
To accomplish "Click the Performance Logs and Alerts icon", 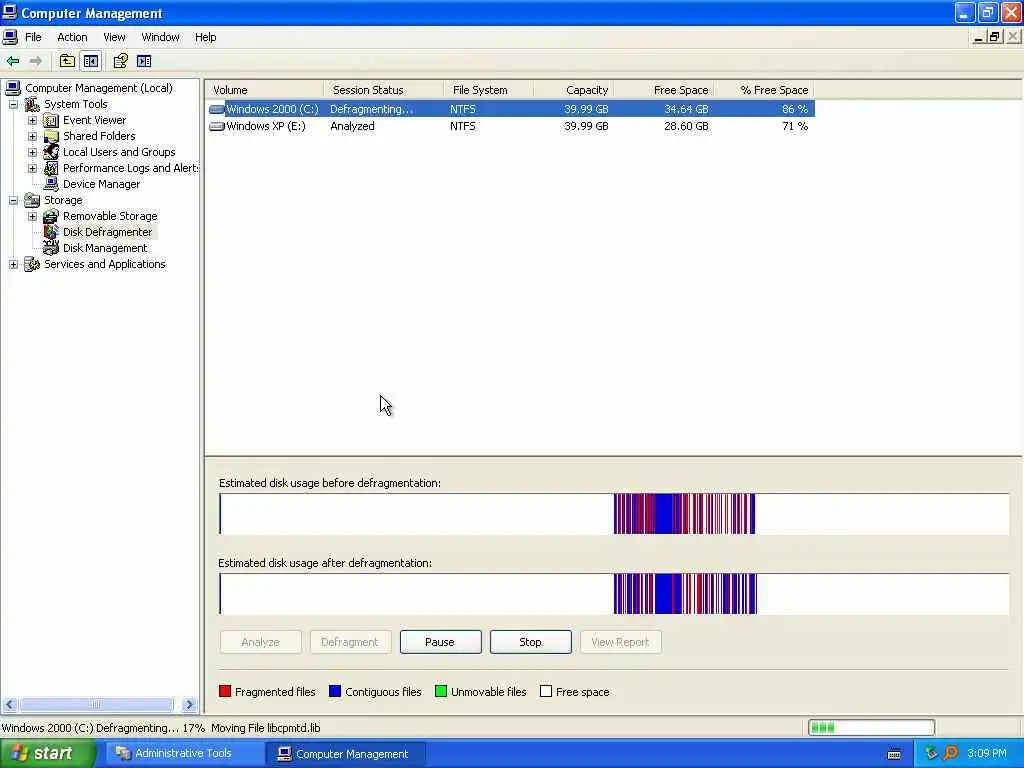I will tap(51, 168).
